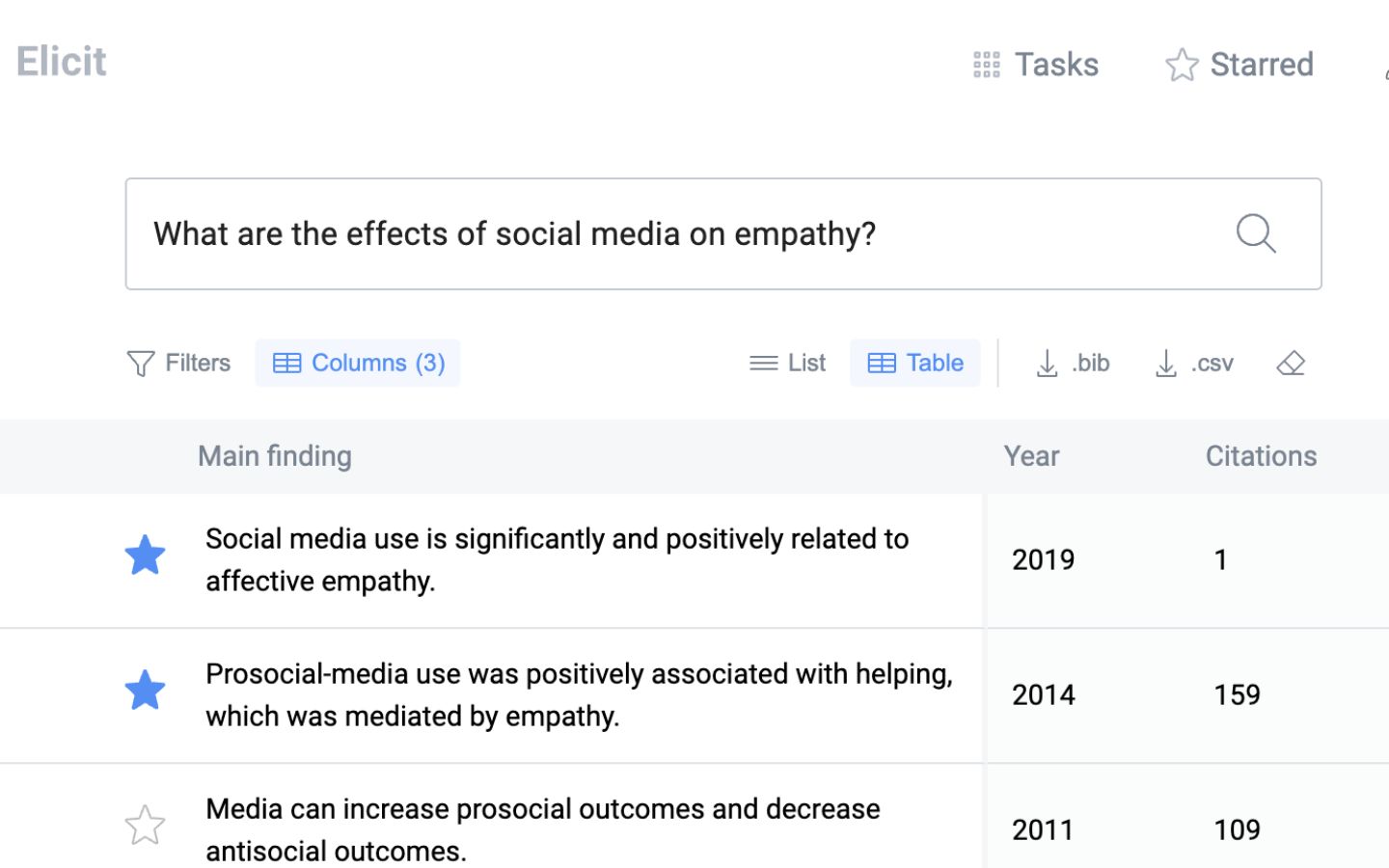
Task: Download results as .csv file
Action: [x=1194, y=364]
